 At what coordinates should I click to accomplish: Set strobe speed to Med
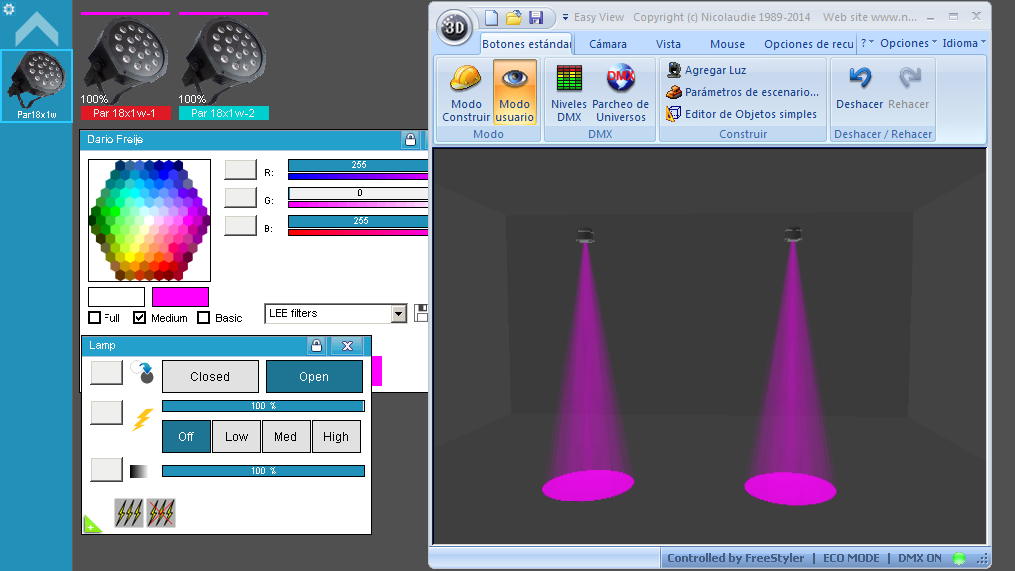pyautogui.click(x=285, y=436)
